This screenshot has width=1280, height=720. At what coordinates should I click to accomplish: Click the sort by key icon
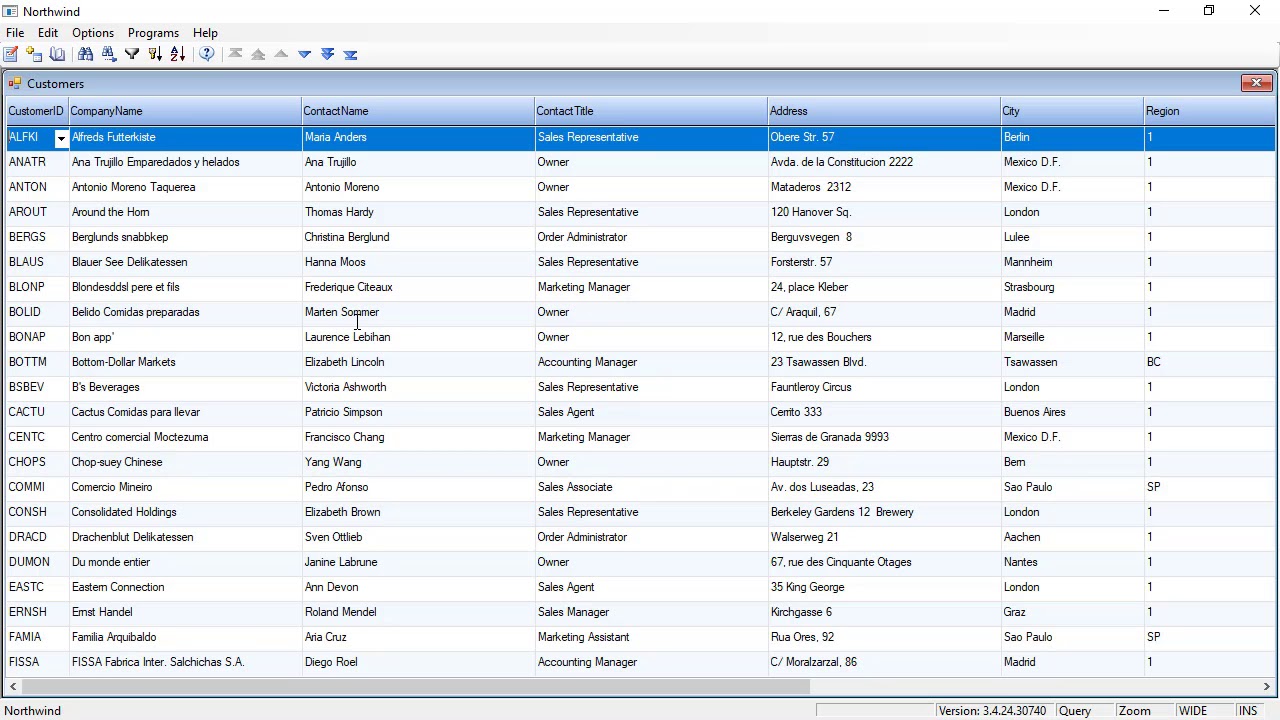click(155, 54)
